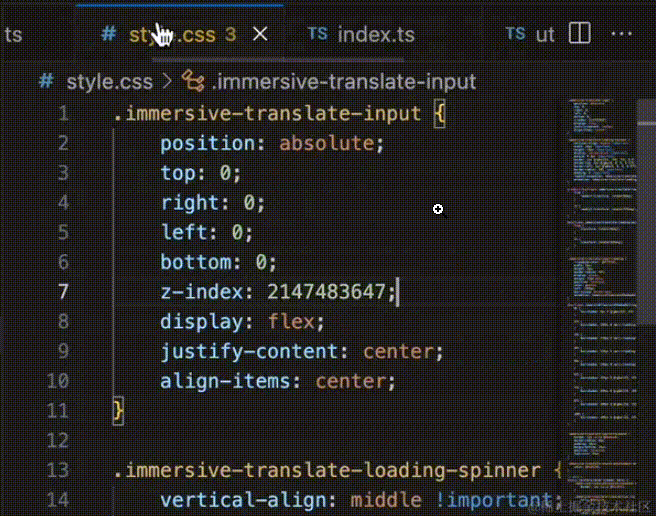Click the CSS hash icon on the style.css tab
The width and height of the screenshot is (656, 516).
109,33
